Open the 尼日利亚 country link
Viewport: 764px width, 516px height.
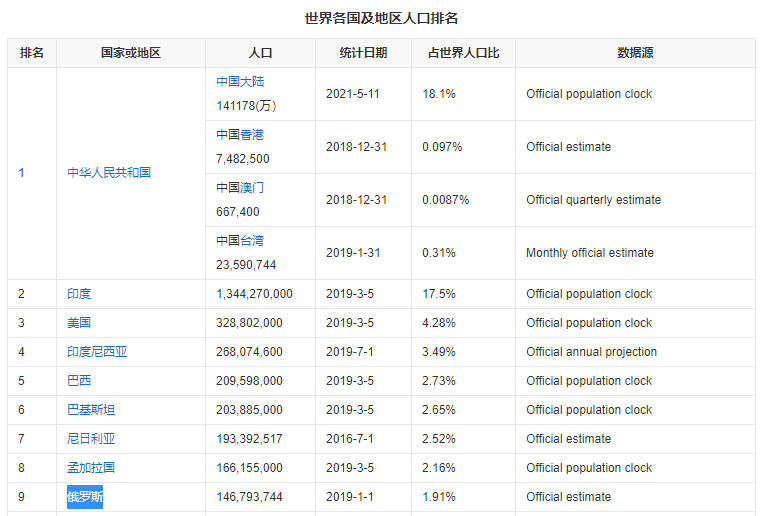click(91, 439)
